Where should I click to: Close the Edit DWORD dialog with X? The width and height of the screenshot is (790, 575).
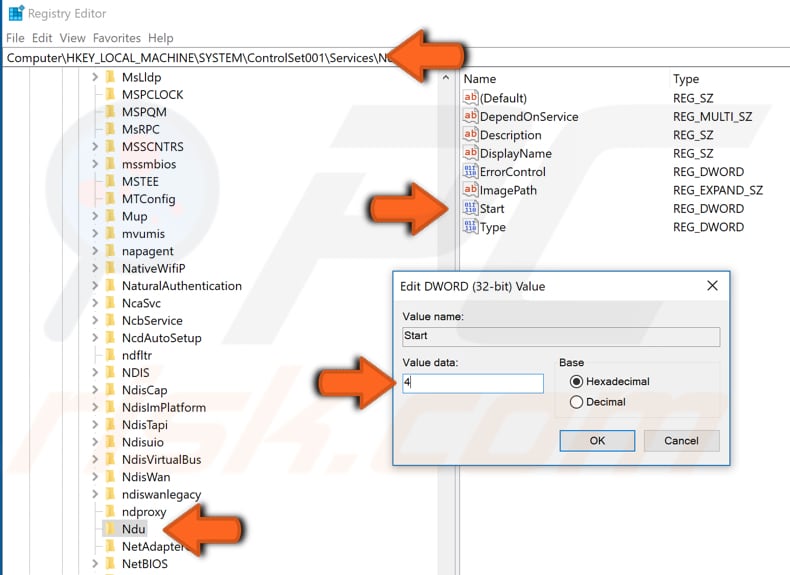[x=712, y=286]
